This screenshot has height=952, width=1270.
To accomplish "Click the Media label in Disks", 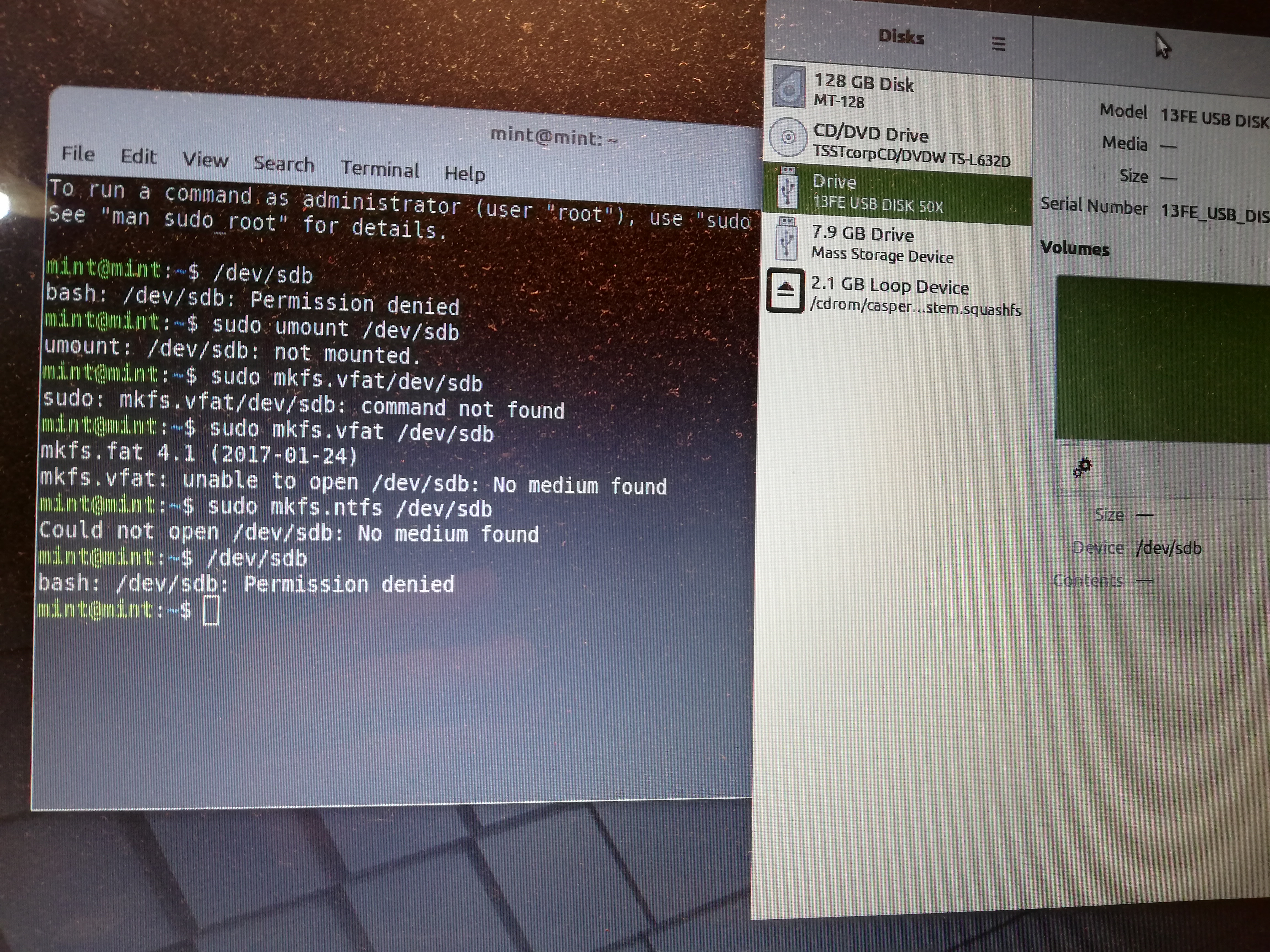I will 1125,143.
